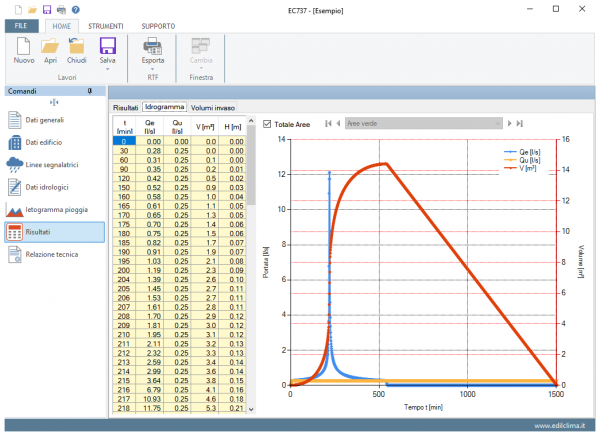This screenshot has width=600, height=436.
Task: Select the table cell with t value 120
Action: click(x=124, y=178)
